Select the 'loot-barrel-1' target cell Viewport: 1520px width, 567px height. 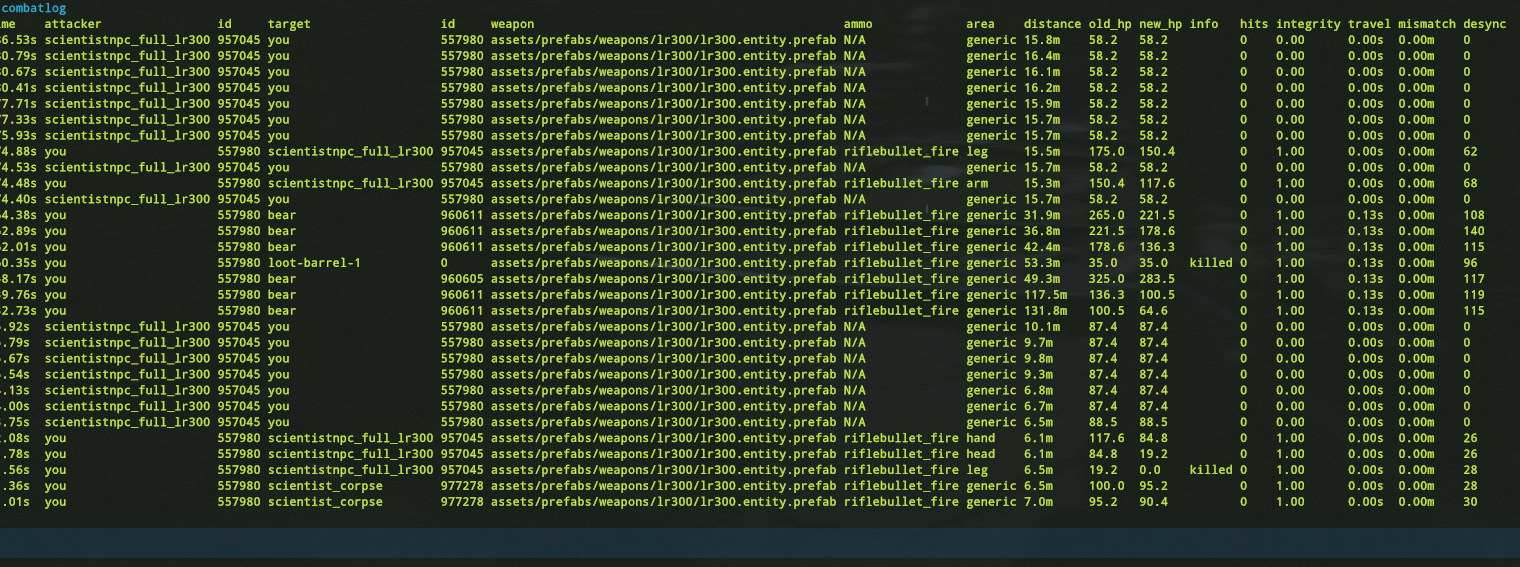coord(314,263)
